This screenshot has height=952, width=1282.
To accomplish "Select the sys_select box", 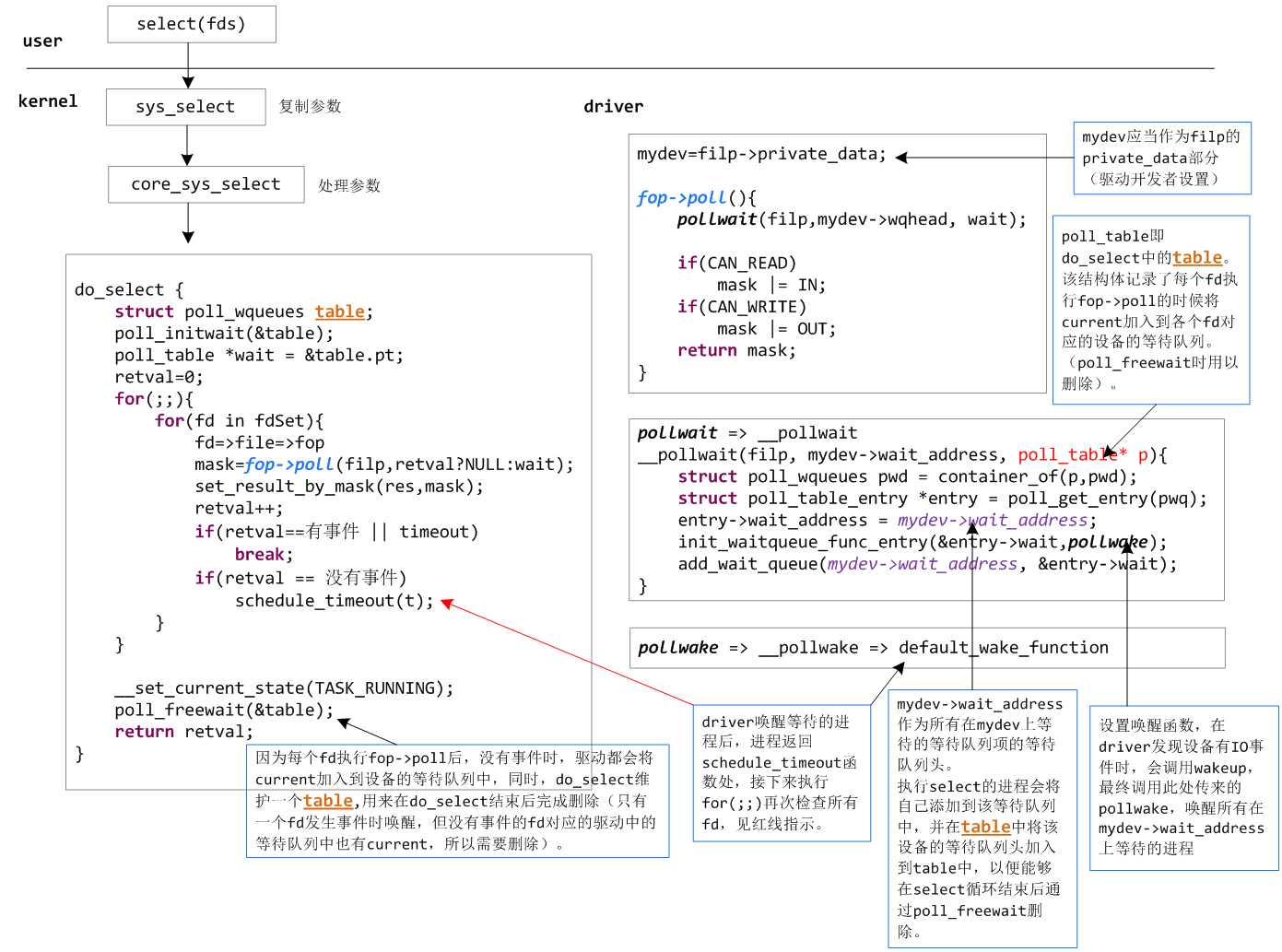I will click(185, 107).
